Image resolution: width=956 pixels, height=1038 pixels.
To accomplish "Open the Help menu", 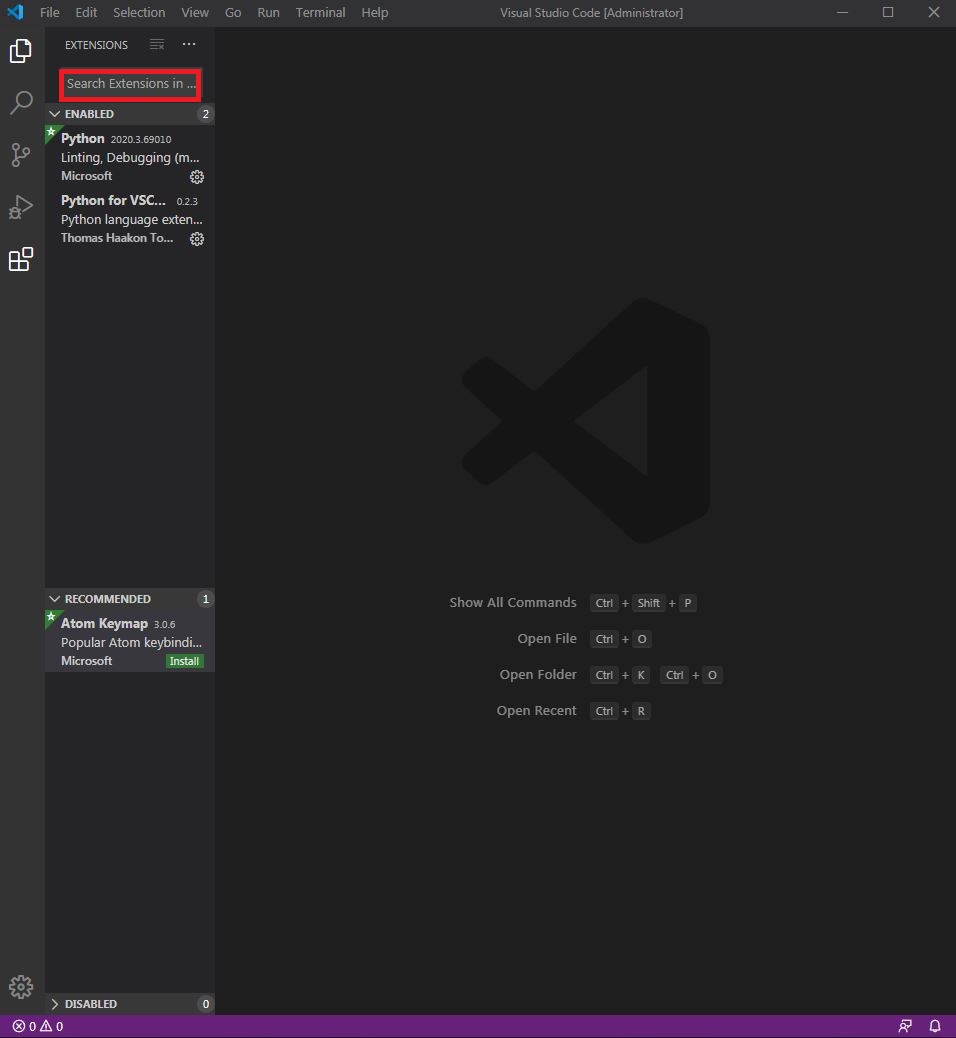I will pos(375,13).
